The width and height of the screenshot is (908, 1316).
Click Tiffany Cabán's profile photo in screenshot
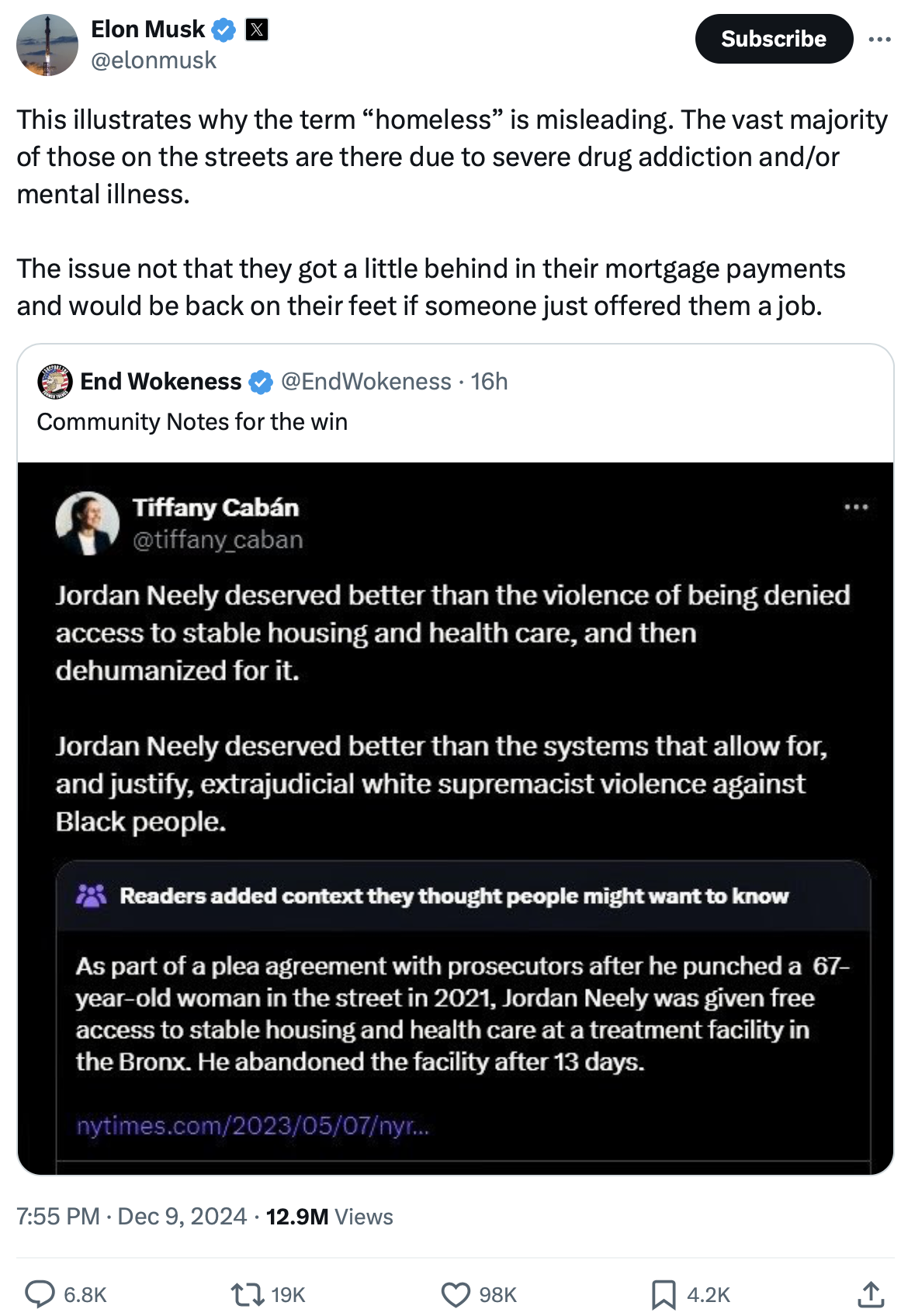pyautogui.click(x=88, y=523)
